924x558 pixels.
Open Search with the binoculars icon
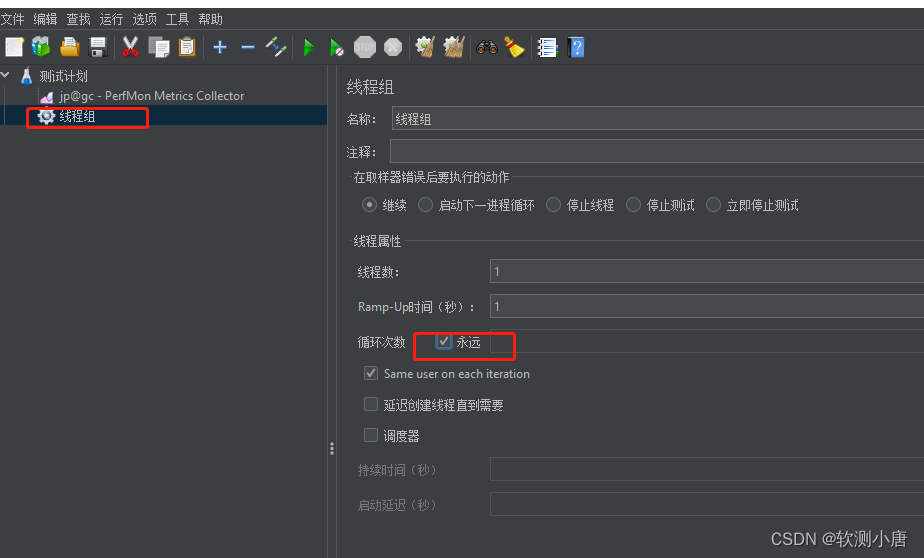click(487, 47)
